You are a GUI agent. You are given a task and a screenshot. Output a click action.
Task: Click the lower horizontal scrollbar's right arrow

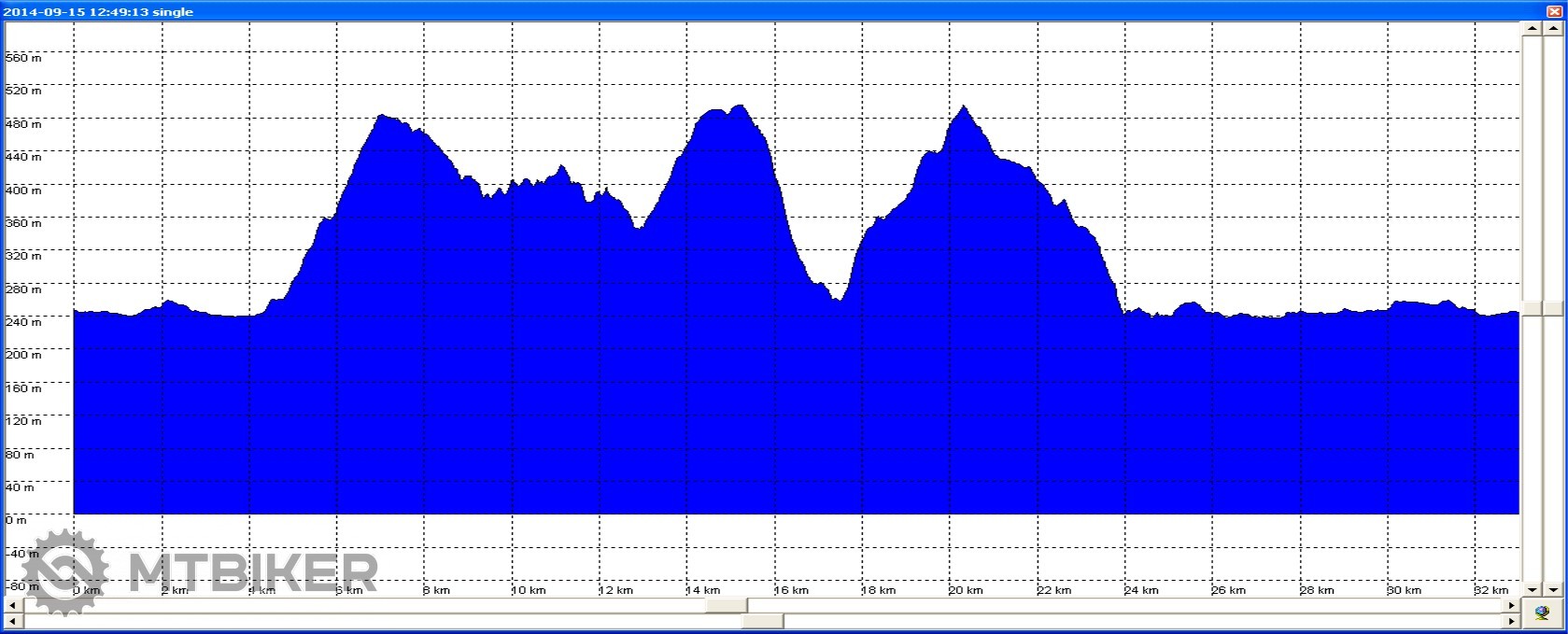point(1513,621)
